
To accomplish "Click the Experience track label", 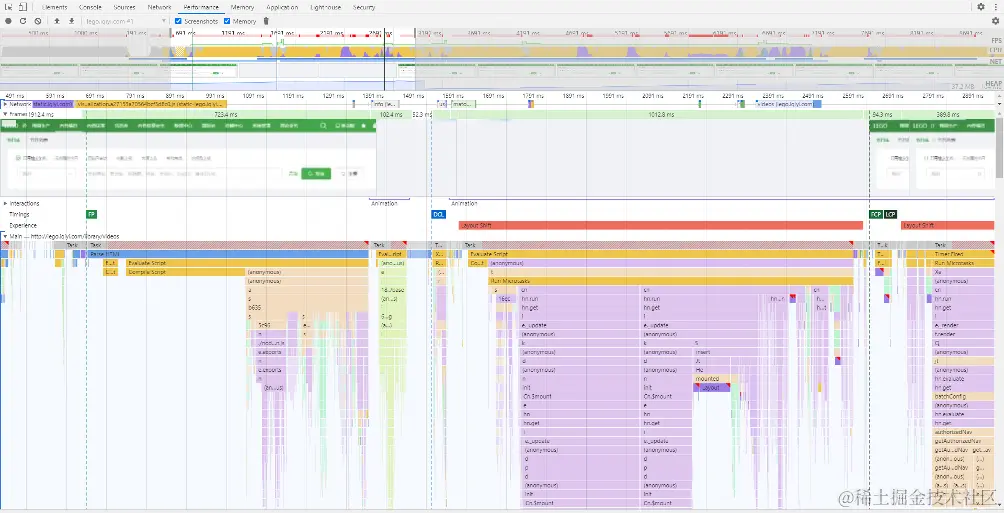I will click(x=23, y=225).
